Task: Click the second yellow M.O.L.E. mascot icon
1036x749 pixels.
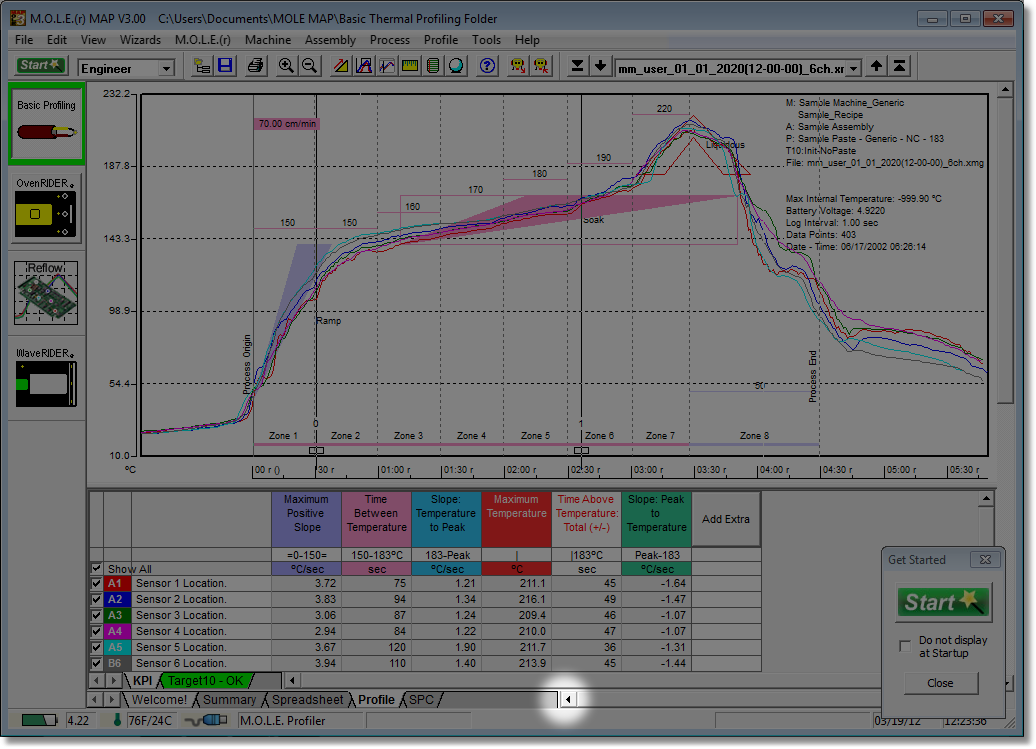Action: (x=541, y=66)
